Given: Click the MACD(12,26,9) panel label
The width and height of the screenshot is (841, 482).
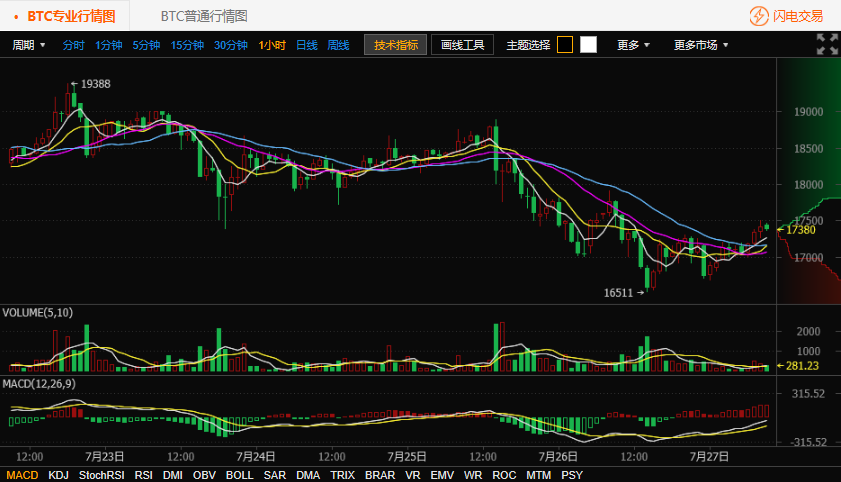Looking at the screenshot, I should [x=39, y=384].
